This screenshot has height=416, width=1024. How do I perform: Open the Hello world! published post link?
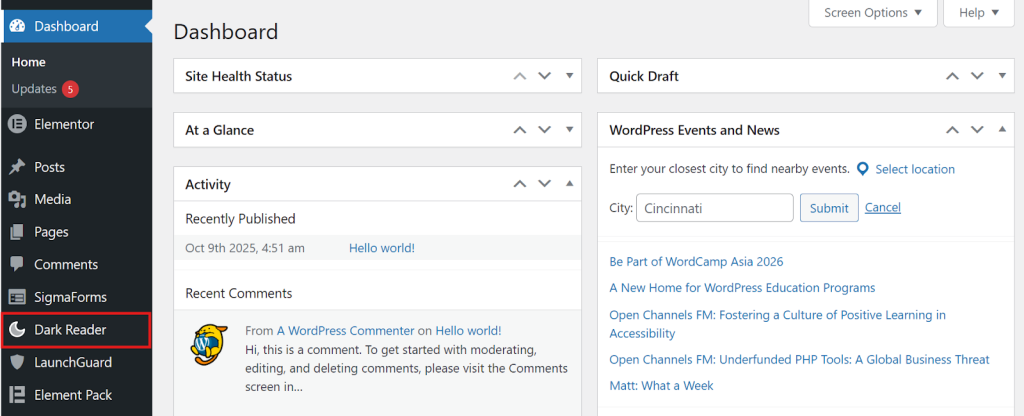tap(381, 248)
